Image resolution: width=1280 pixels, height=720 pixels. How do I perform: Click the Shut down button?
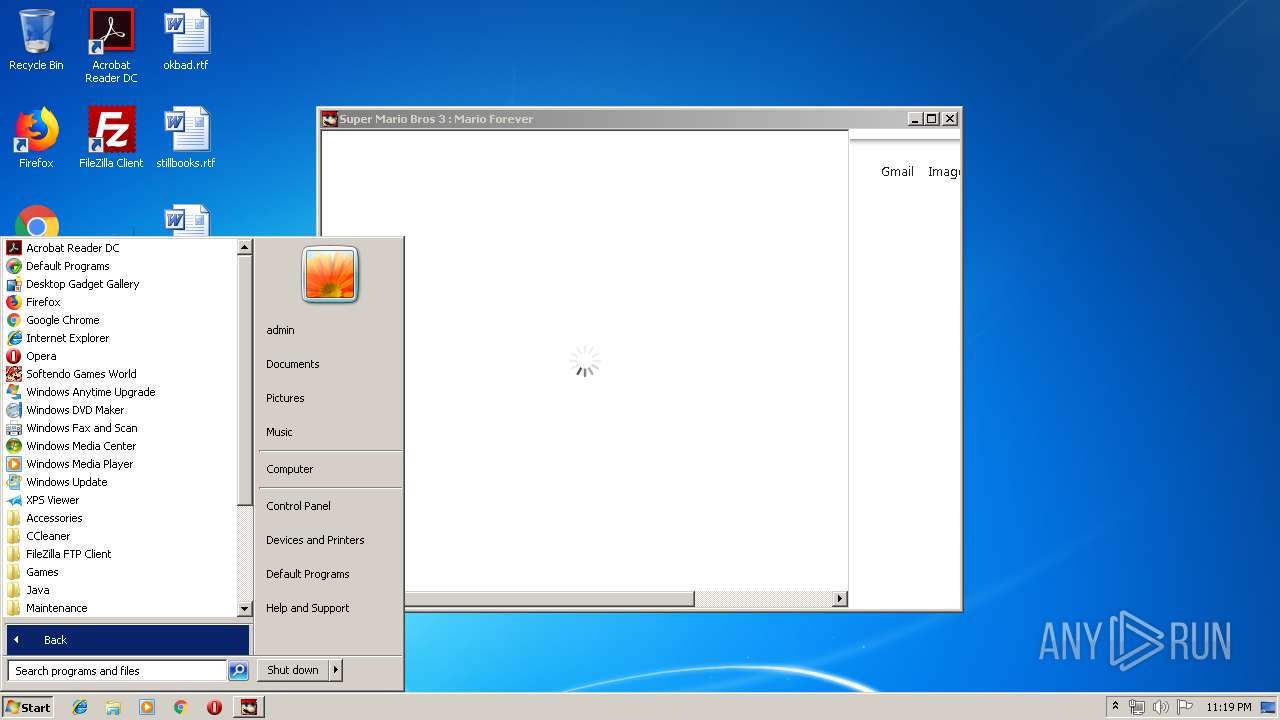293,670
